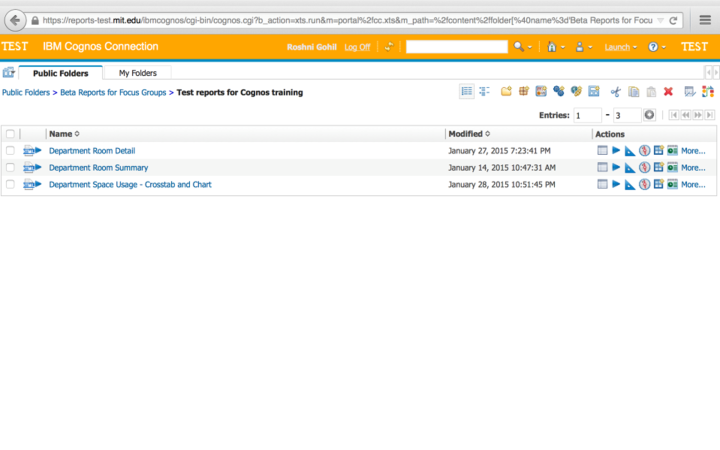Click the New Folder toolbar icon
Viewport: 720px width, 450px height.
pyautogui.click(x=506, y=92)
